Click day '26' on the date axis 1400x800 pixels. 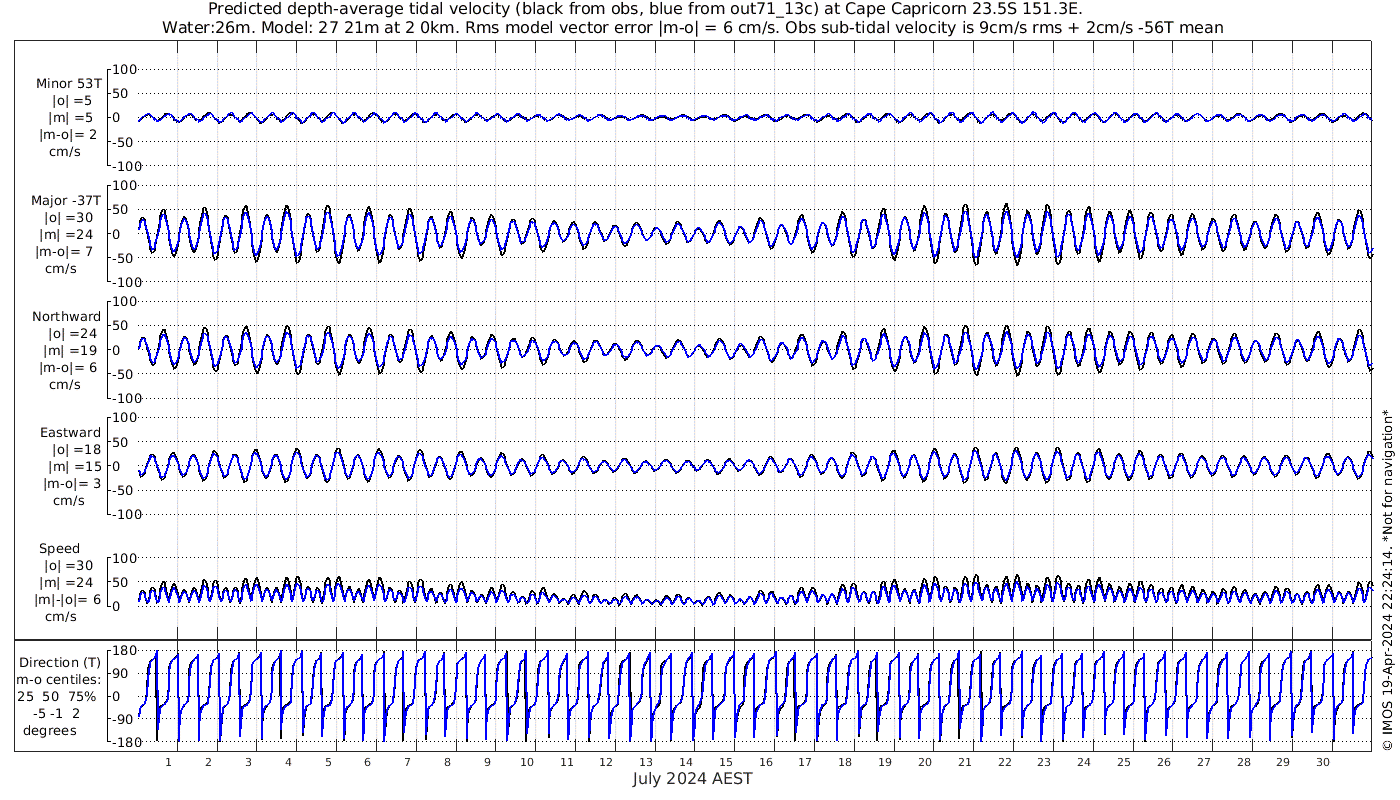pyautogui.click(x=1164, y=762)
